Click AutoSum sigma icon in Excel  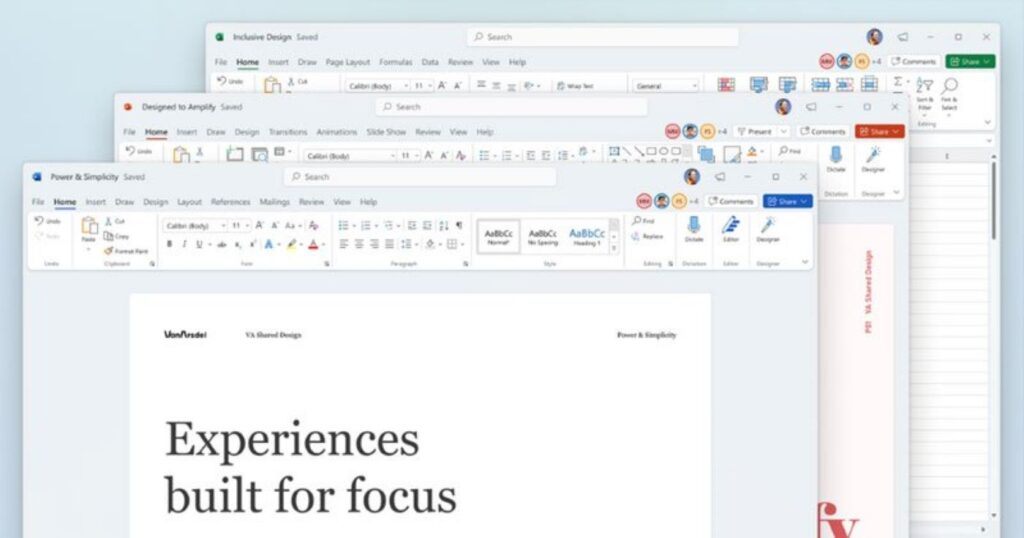point(898,82)
